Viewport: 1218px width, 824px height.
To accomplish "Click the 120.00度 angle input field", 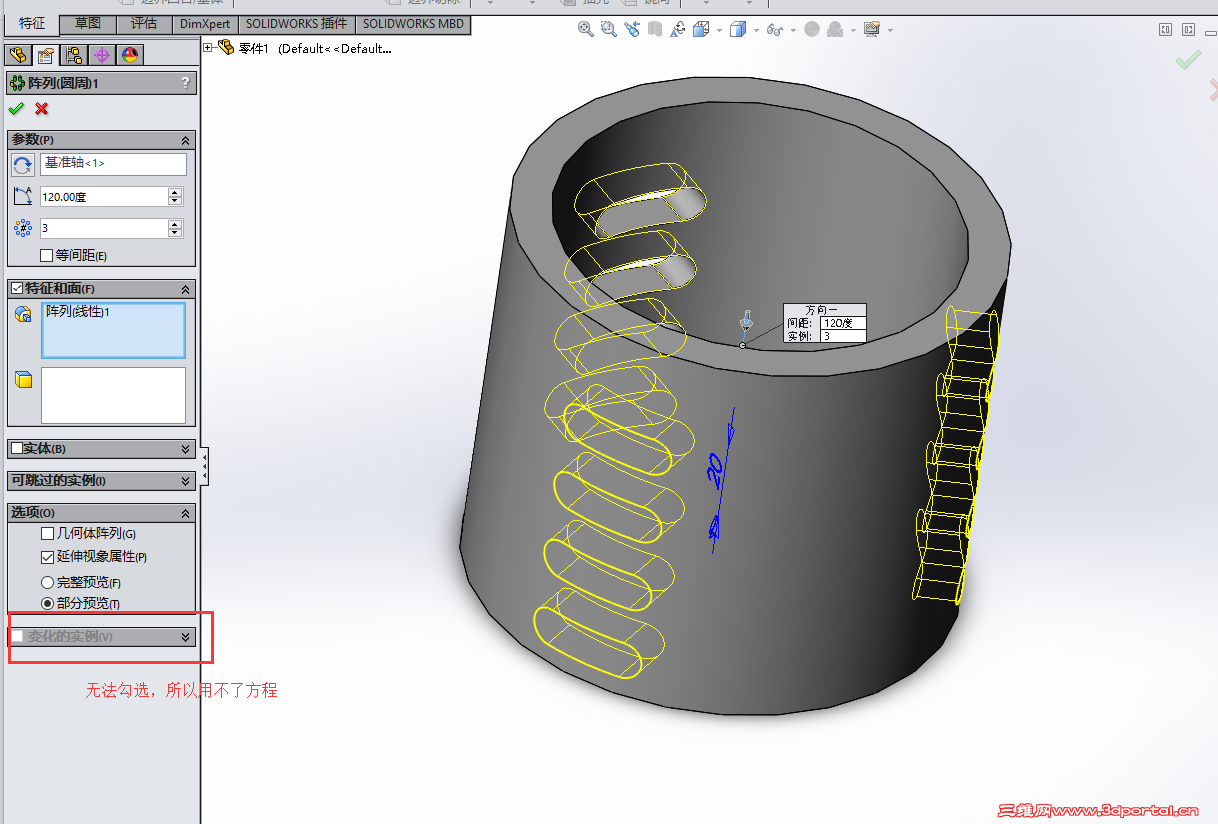I will coord(104,197).
